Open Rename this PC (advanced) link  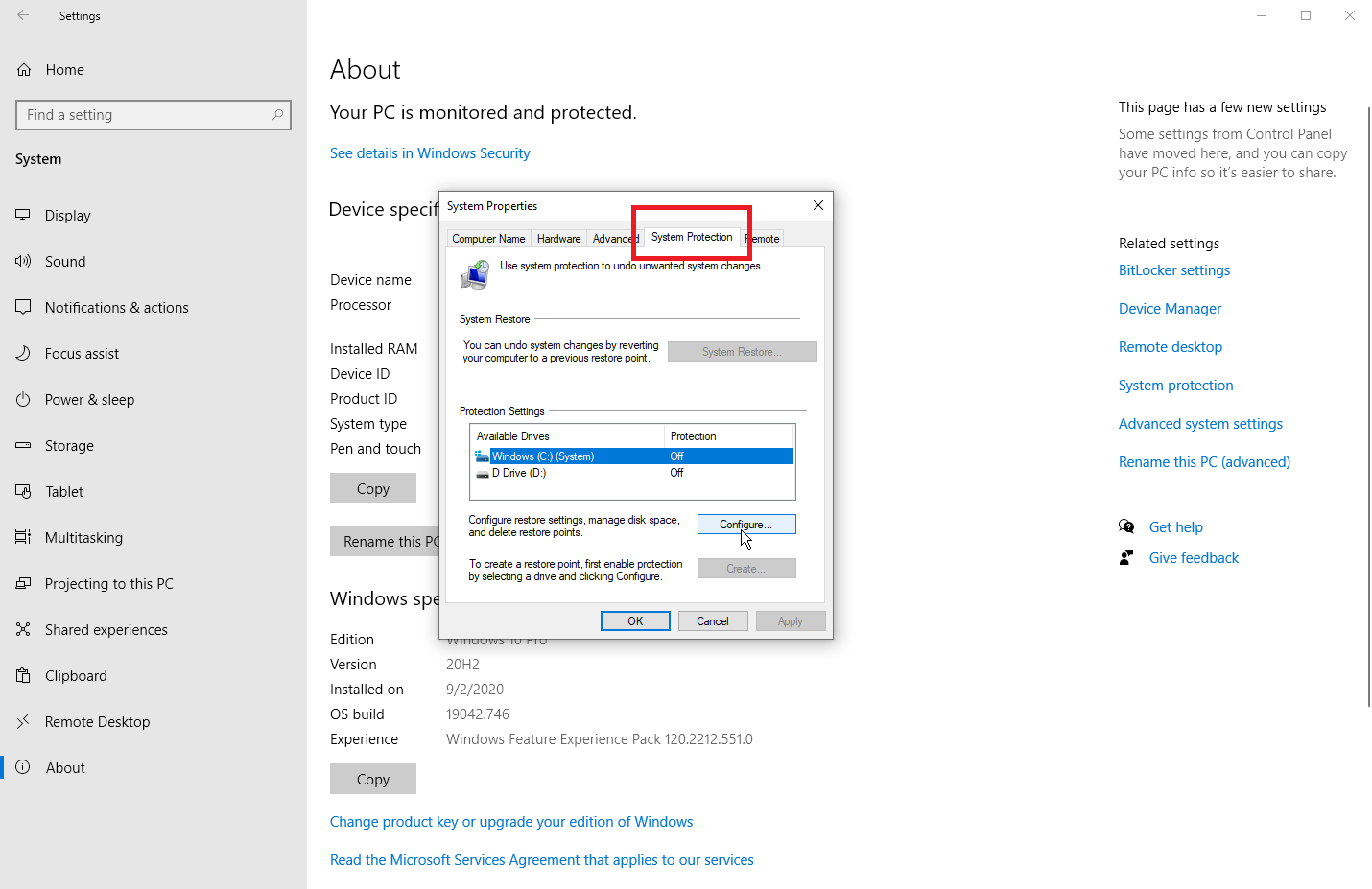pyautogui.click(x=1204, y=462)
